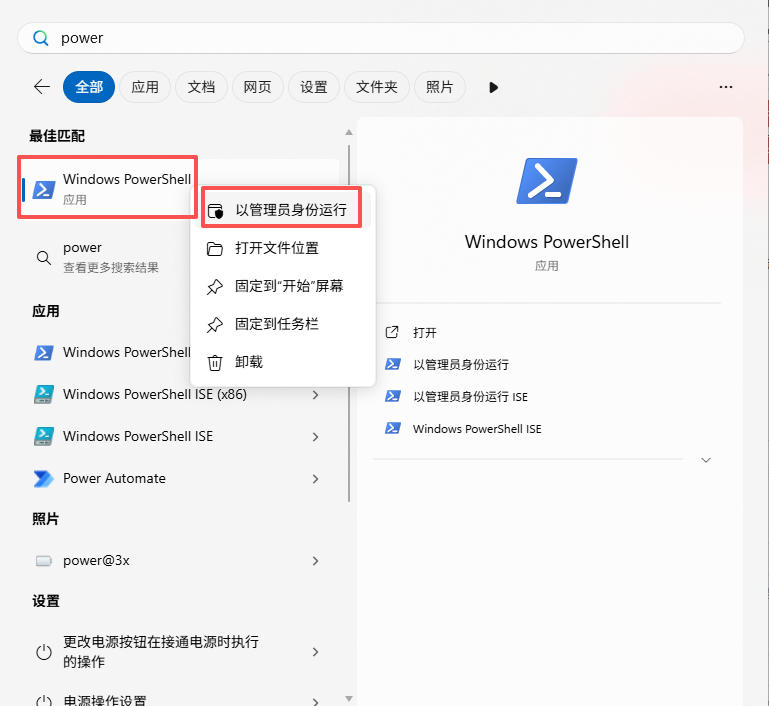Open the three-dots options menu

click(x=726, y=87)
